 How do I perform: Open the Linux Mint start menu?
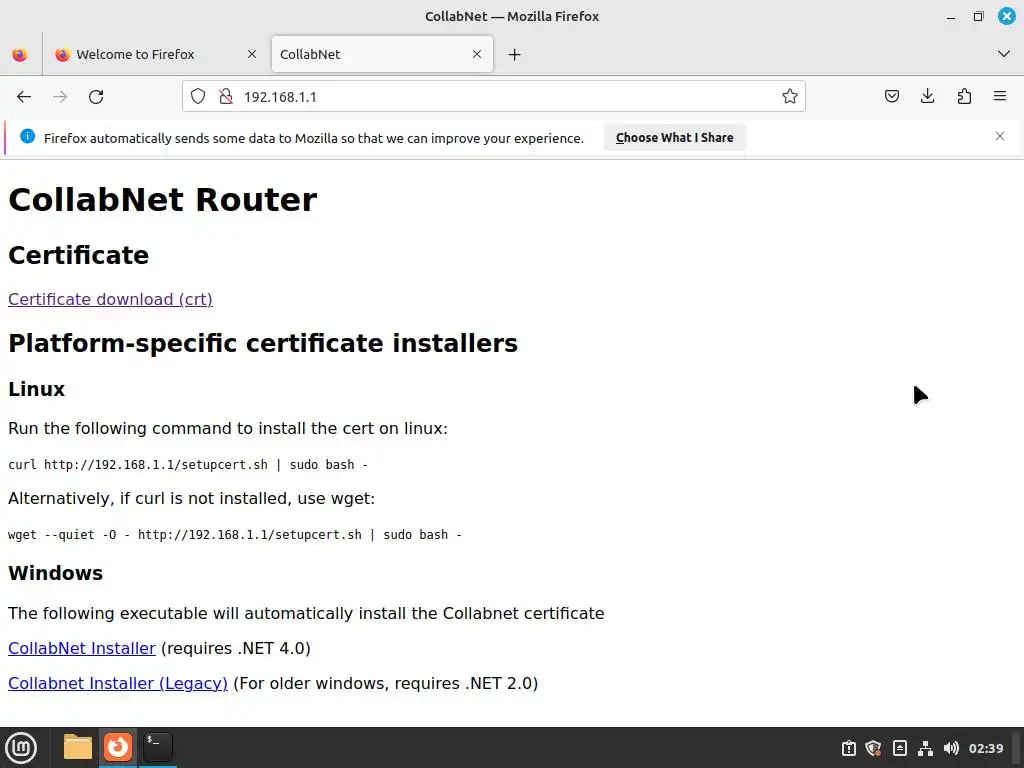click(x=22, y=747)
